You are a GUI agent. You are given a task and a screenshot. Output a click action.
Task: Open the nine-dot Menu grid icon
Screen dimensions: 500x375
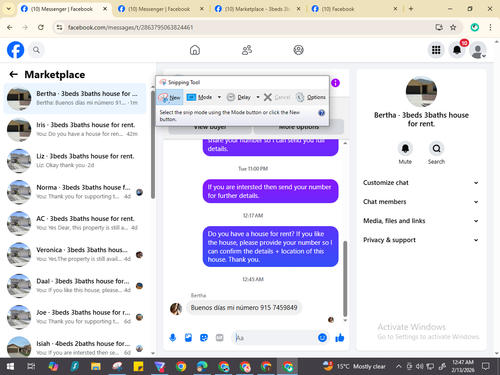[x=436, y=50]
